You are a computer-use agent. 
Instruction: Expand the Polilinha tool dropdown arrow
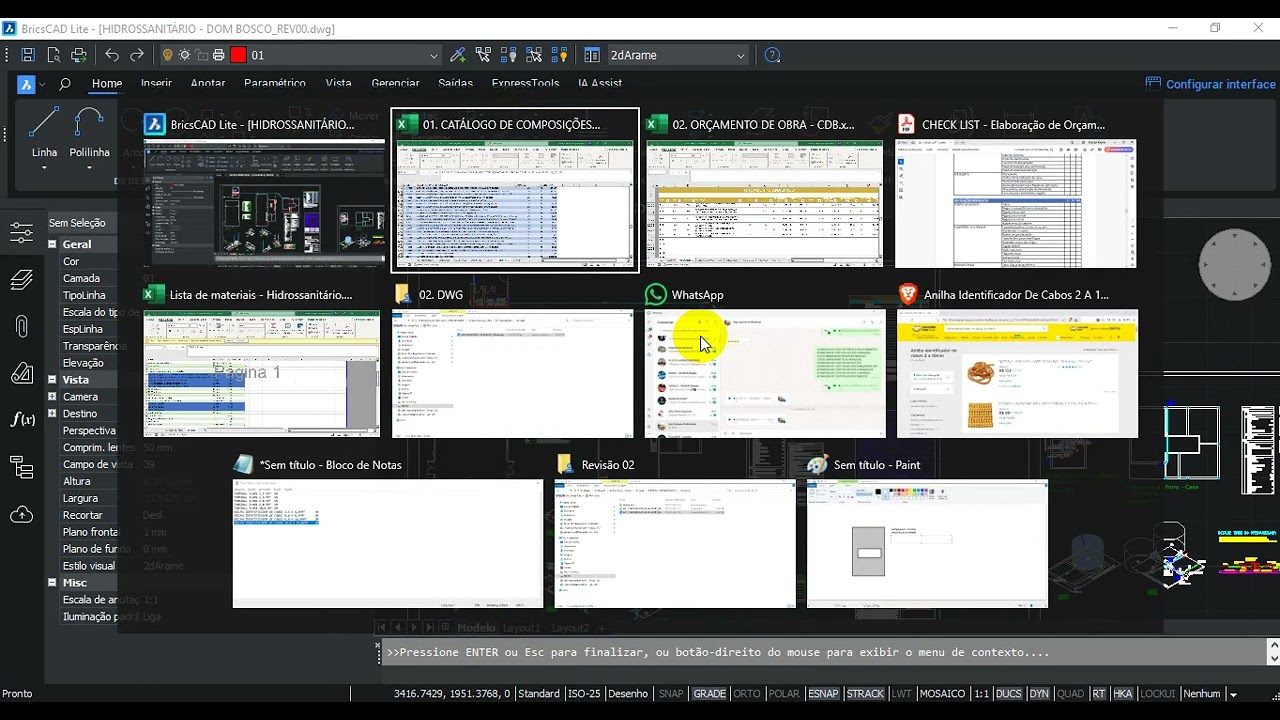89,168
